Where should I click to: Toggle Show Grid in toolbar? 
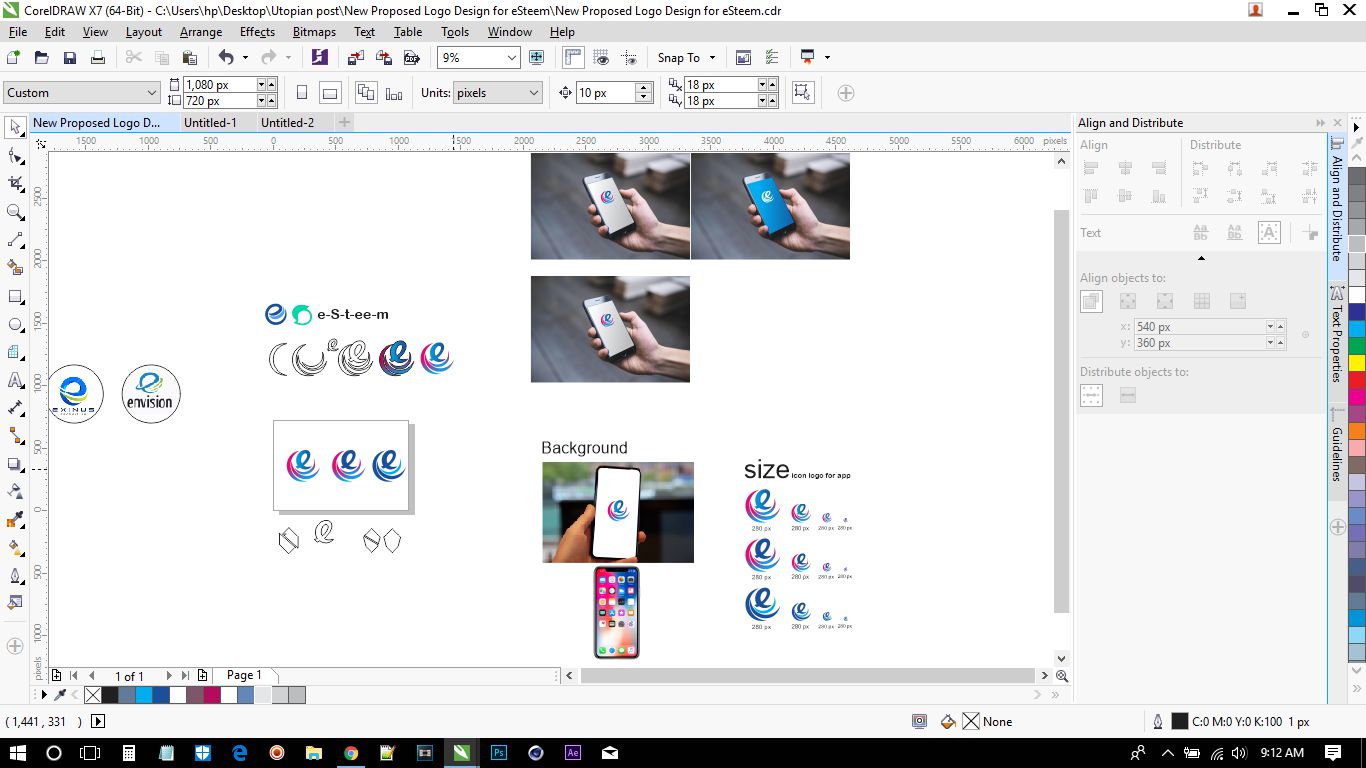(x=601, y=58)
